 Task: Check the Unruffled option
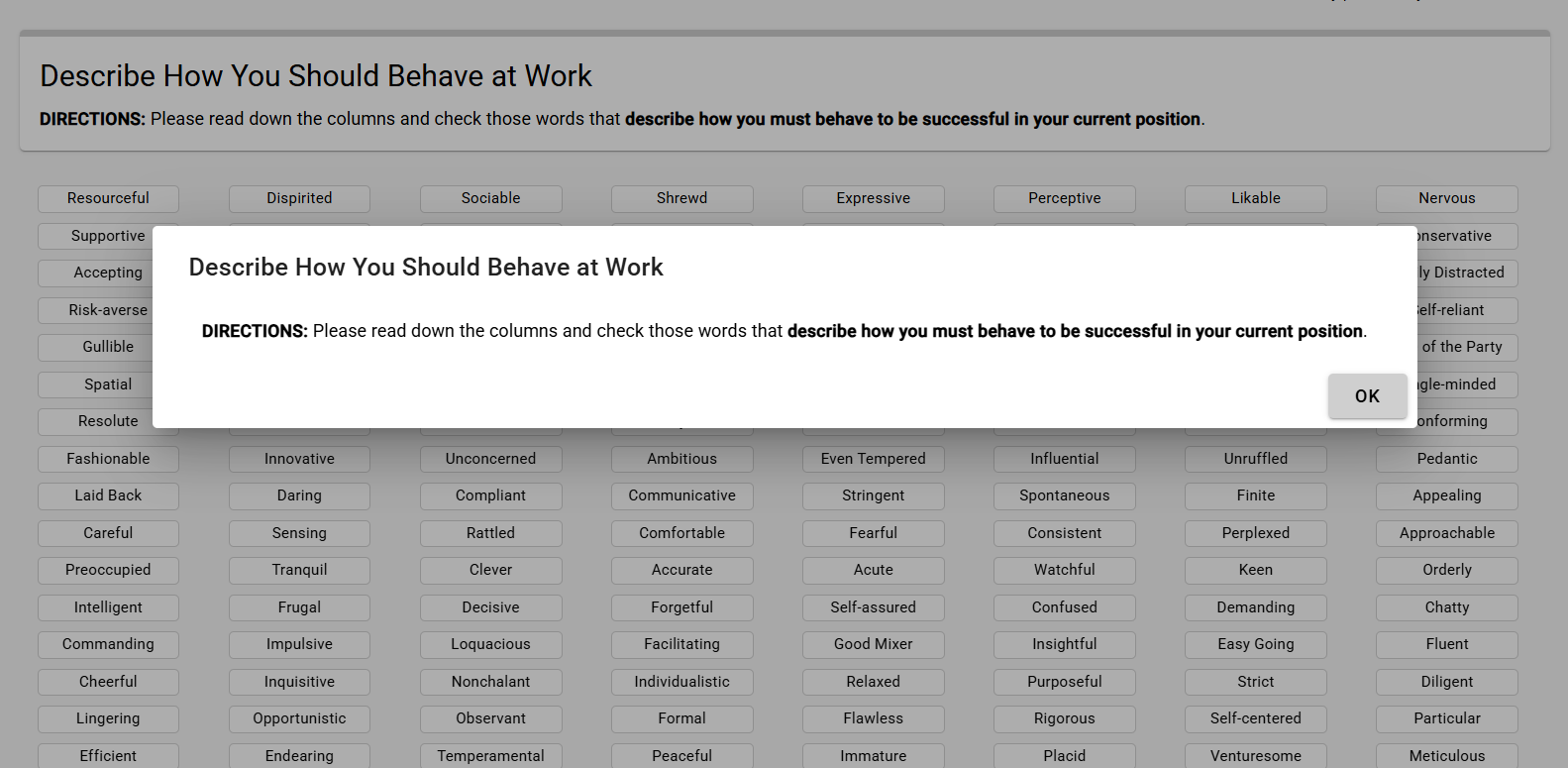(1255, 459)
